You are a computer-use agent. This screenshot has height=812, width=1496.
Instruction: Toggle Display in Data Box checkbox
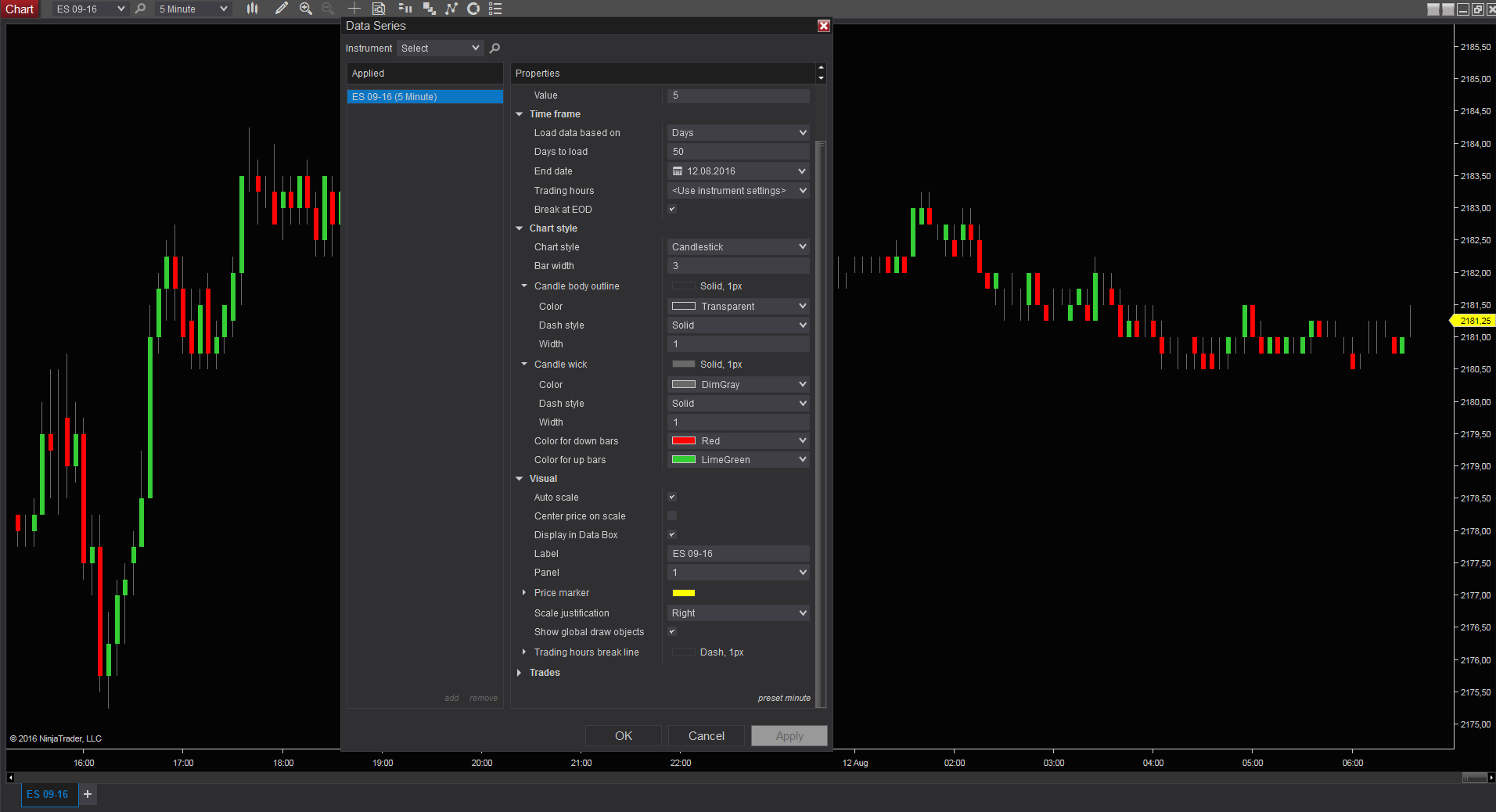672,534
